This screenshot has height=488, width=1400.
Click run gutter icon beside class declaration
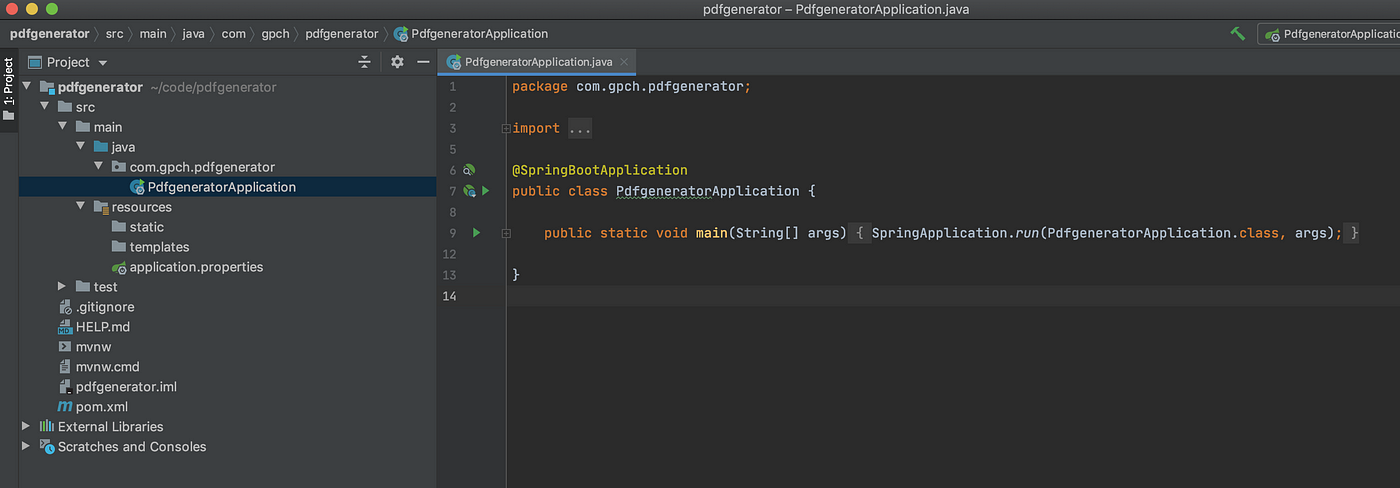(x=486, y=190)
